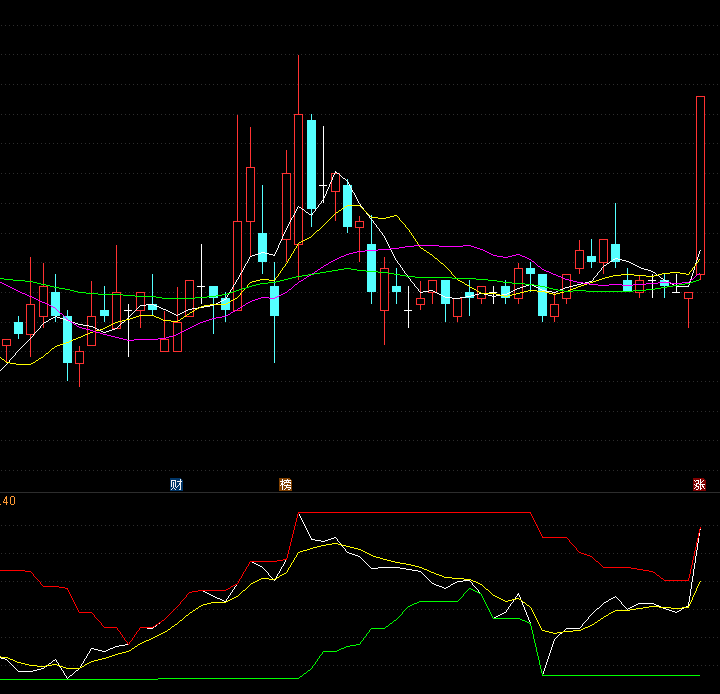Screen dimensions: 720x694
Task: Open the blue 财 financial report marker
Action: click(x=176, y=485)
